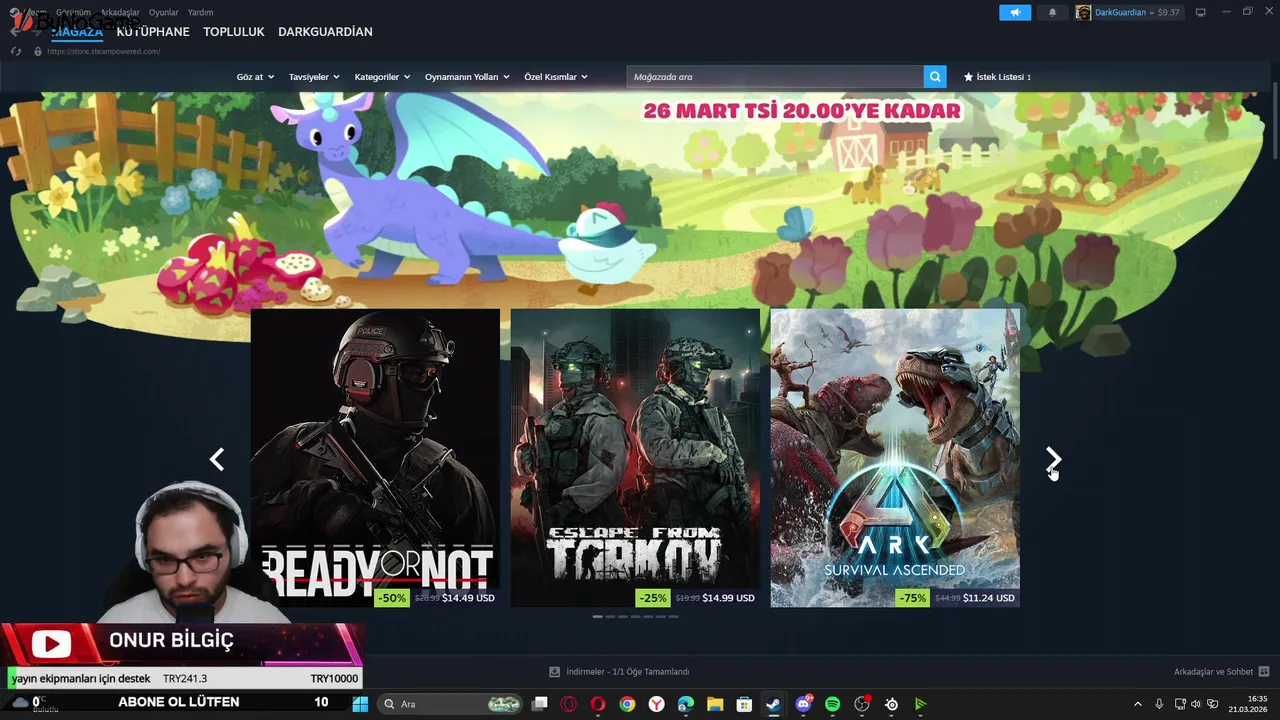Open Spotify from the taskbar

point(832,704)
